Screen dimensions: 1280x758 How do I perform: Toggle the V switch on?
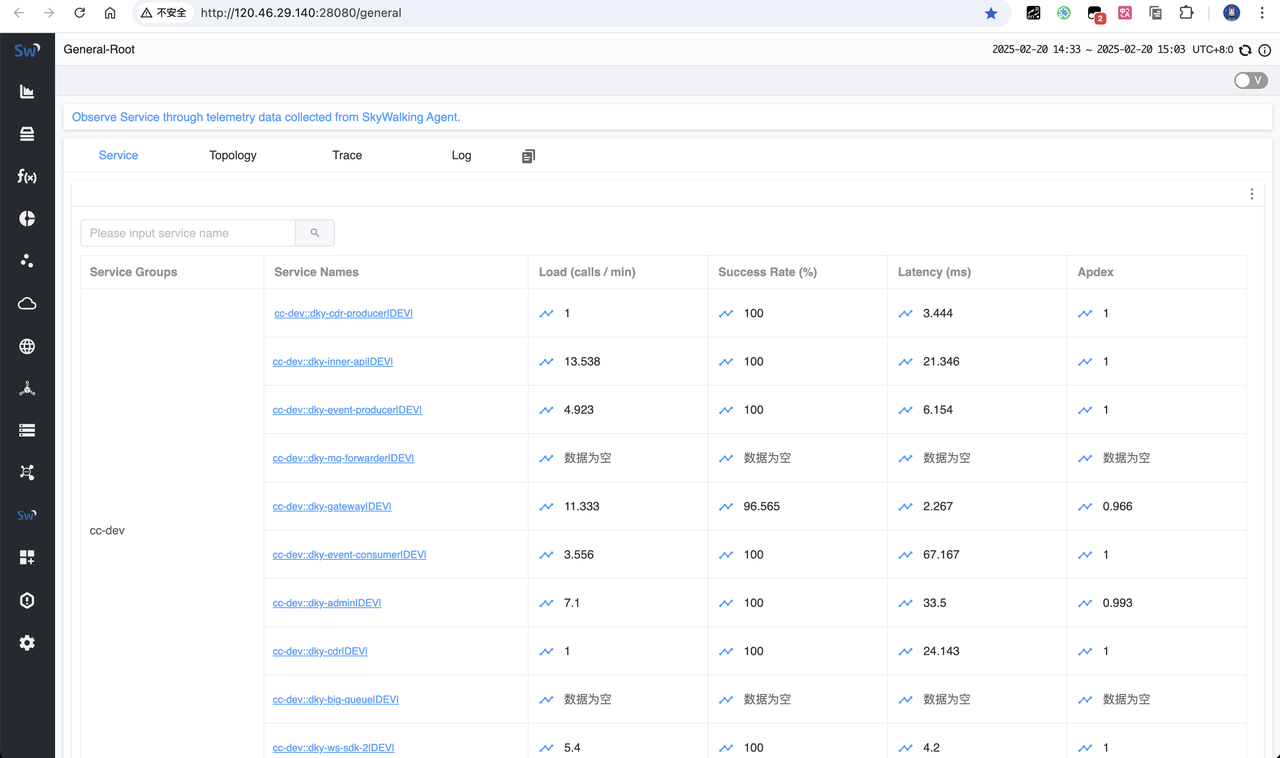coord(1250,81)
